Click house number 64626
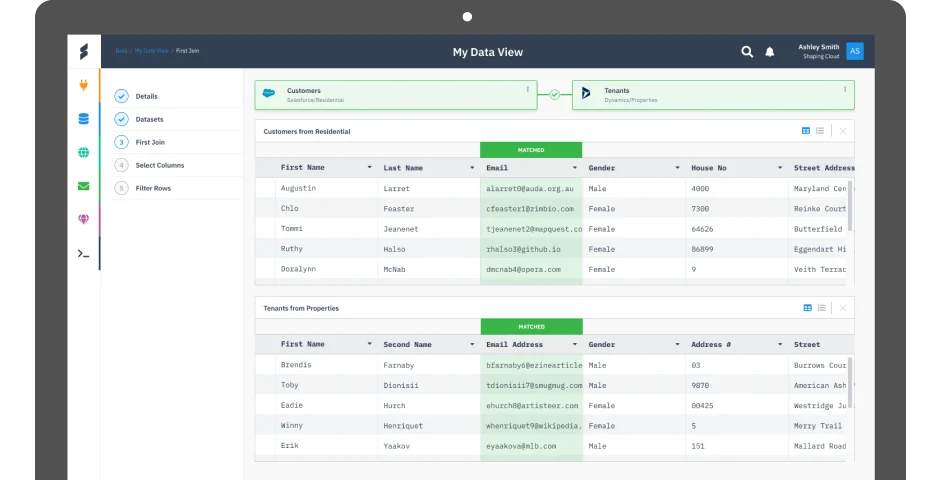Image resolution: width=940 pixels, height=480 pixels. [x=702, y=229]
